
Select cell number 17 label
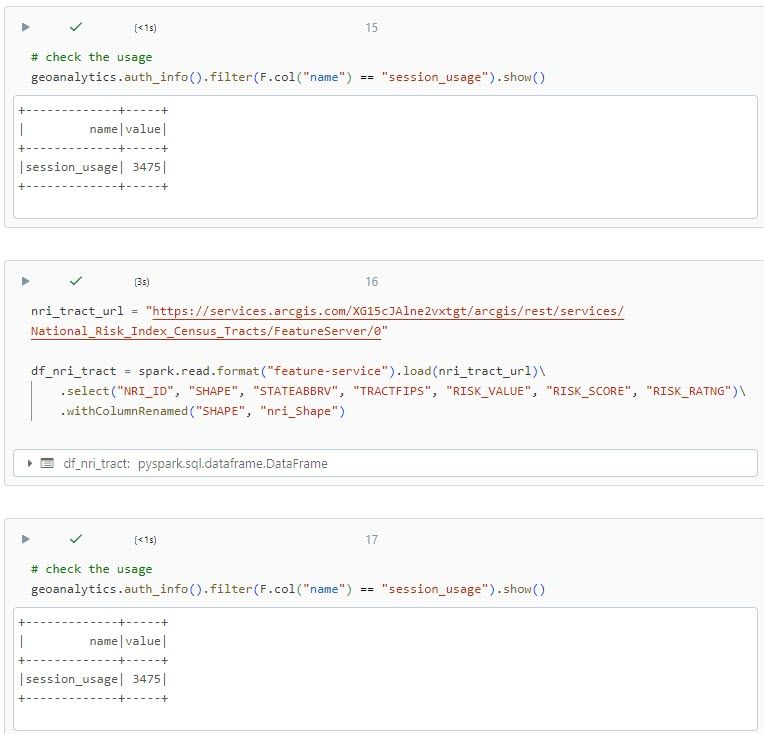(x=371, y=540)
